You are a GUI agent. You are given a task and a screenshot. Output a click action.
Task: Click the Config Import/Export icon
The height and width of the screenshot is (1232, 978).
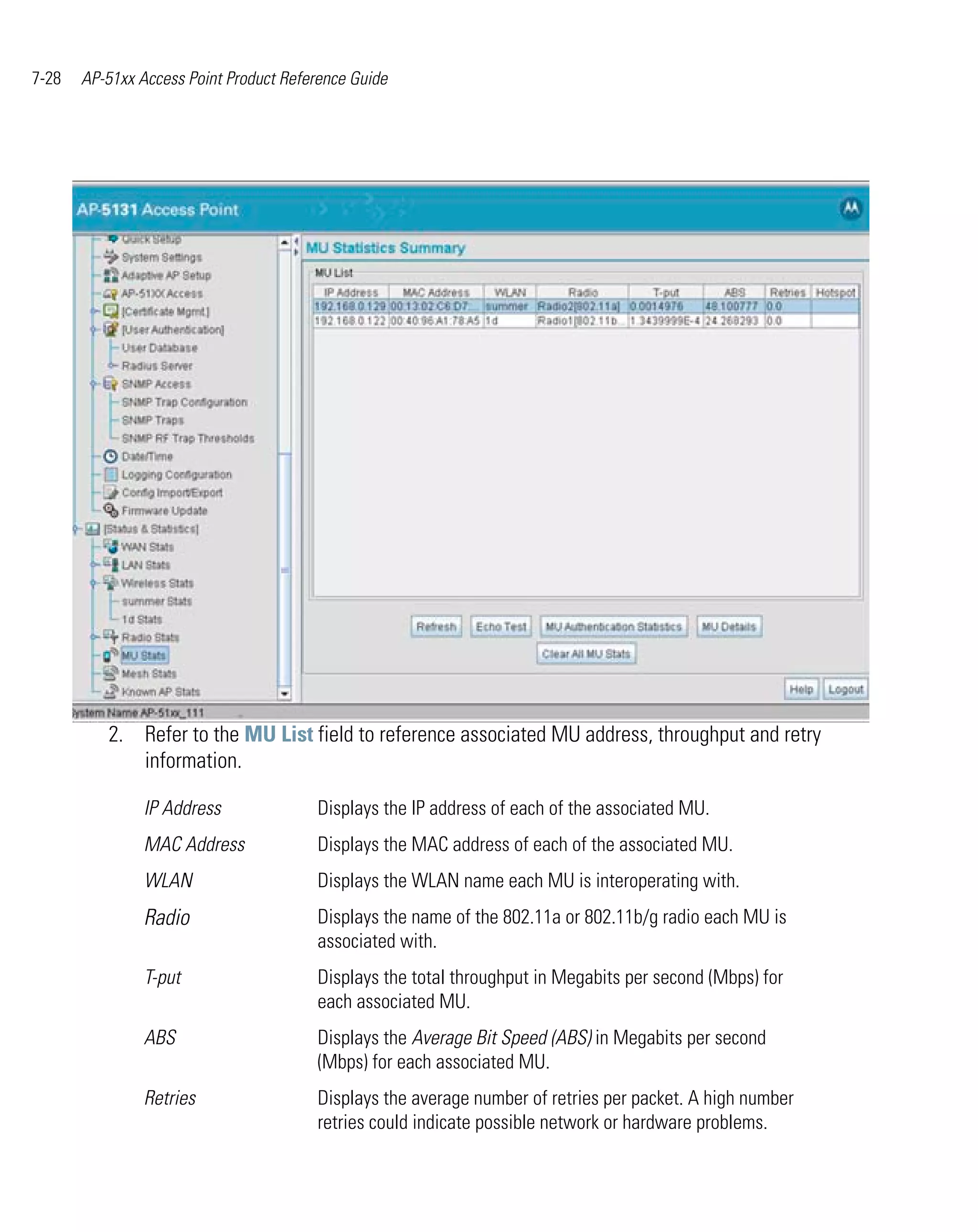(111, 493)
